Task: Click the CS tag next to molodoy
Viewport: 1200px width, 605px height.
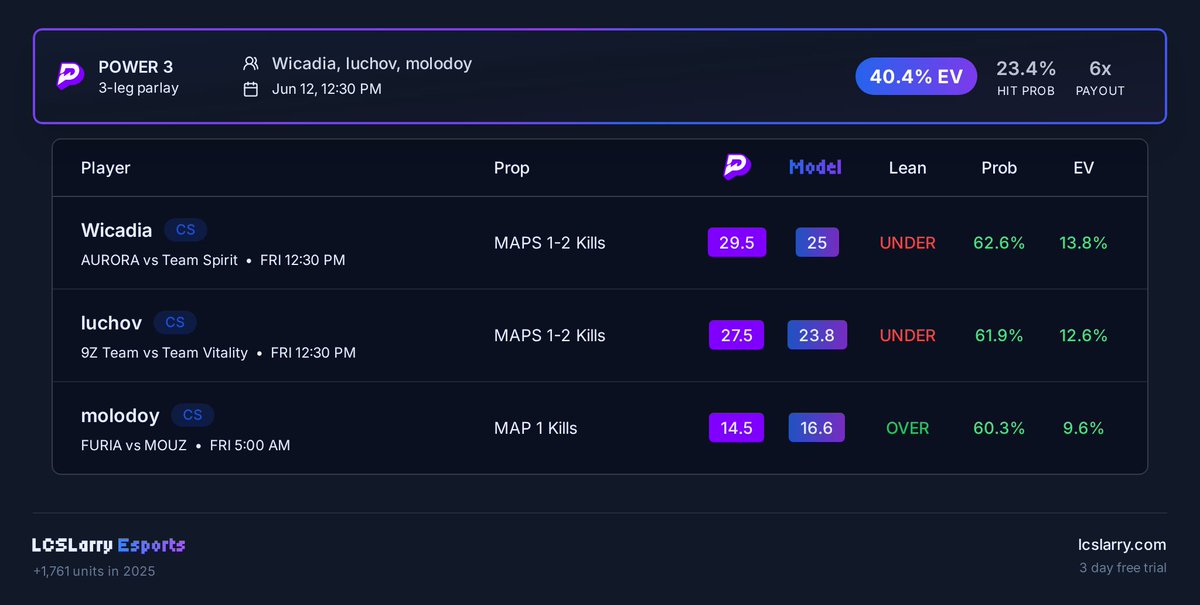Action: point(193,415)
